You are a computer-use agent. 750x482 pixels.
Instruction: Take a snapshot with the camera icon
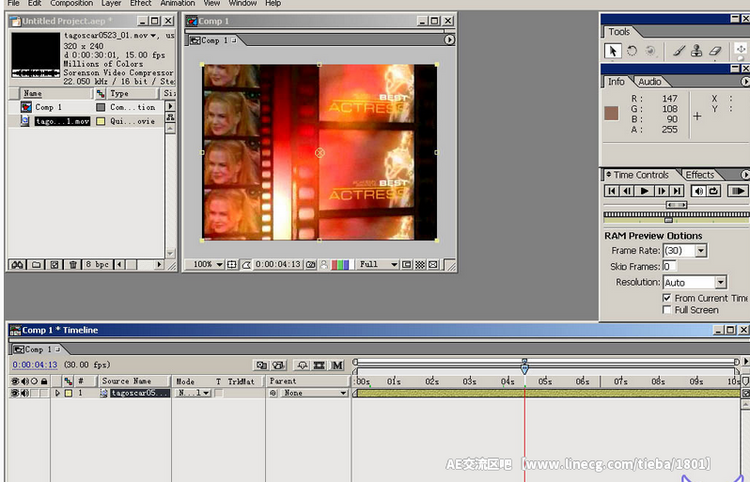point(310,264)
